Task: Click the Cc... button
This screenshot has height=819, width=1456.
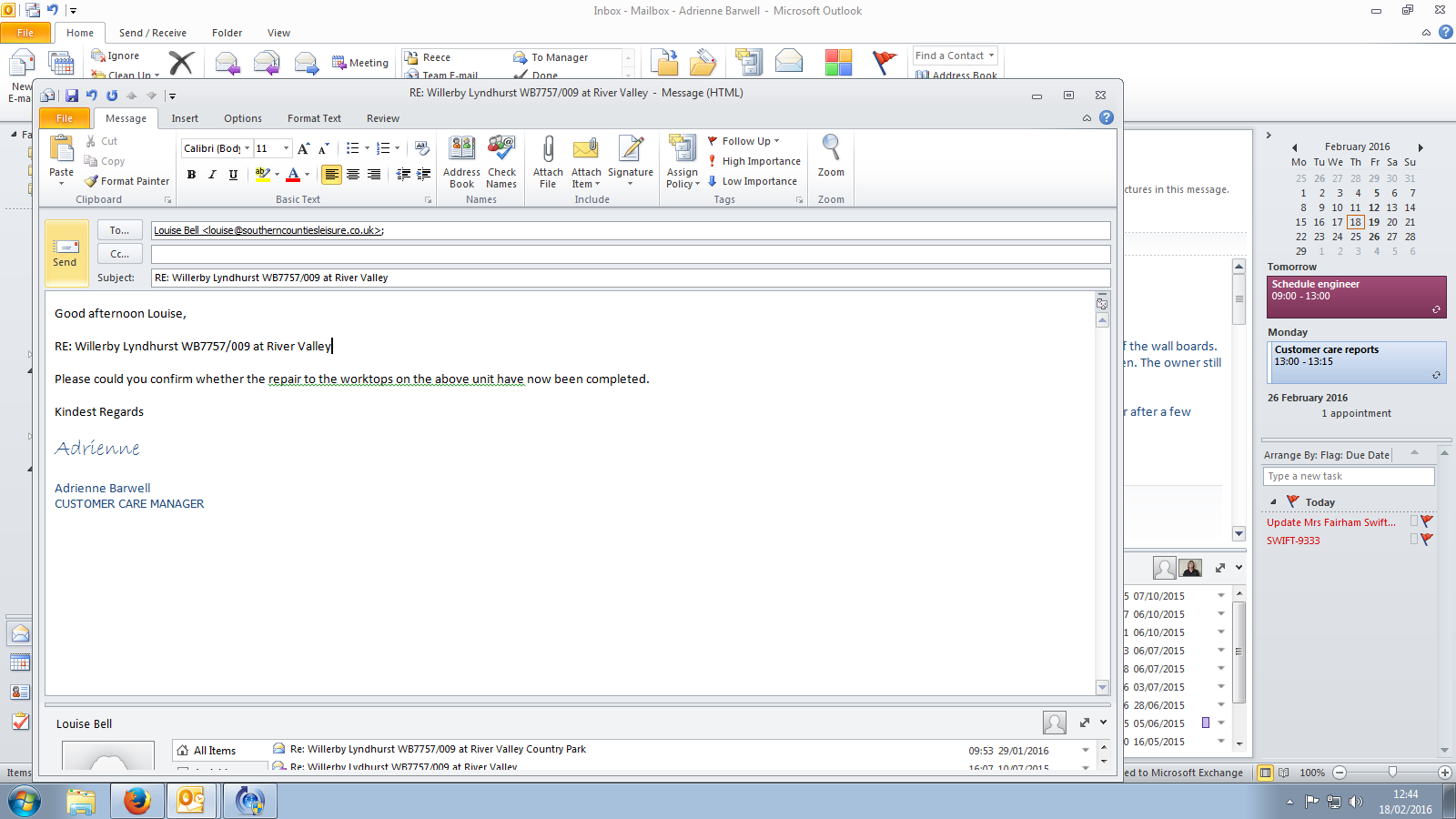Action: pyautogui.click(x=120, y=254)
